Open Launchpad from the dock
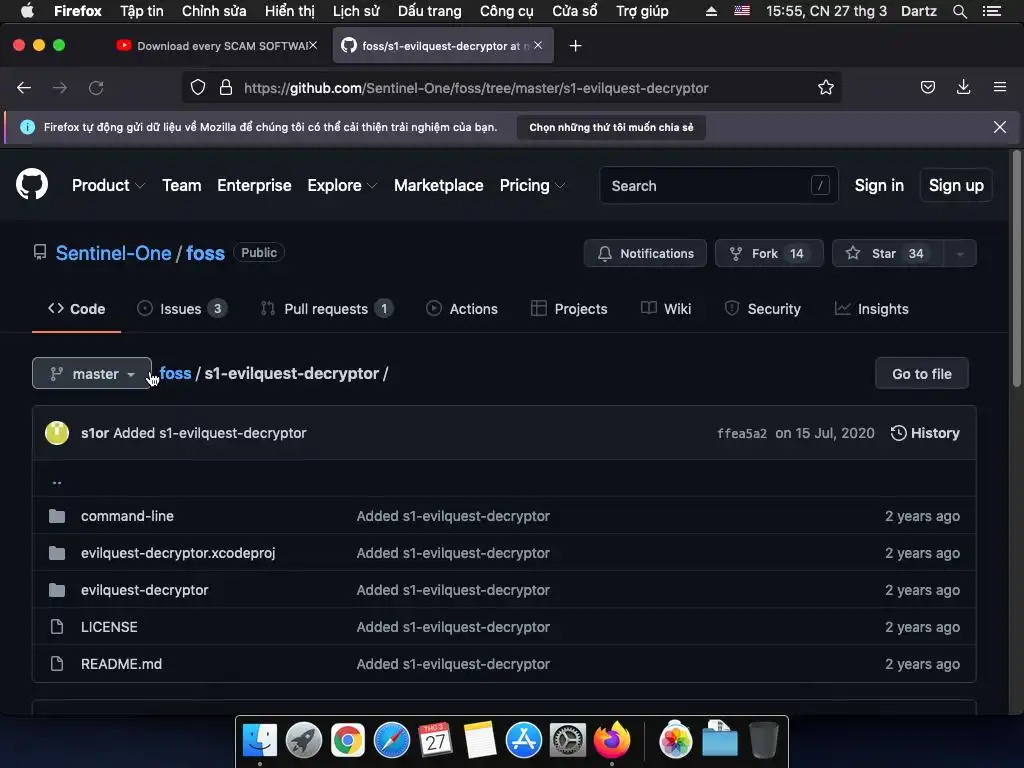Screen dimensions: 1024x768 coord(304,741)
